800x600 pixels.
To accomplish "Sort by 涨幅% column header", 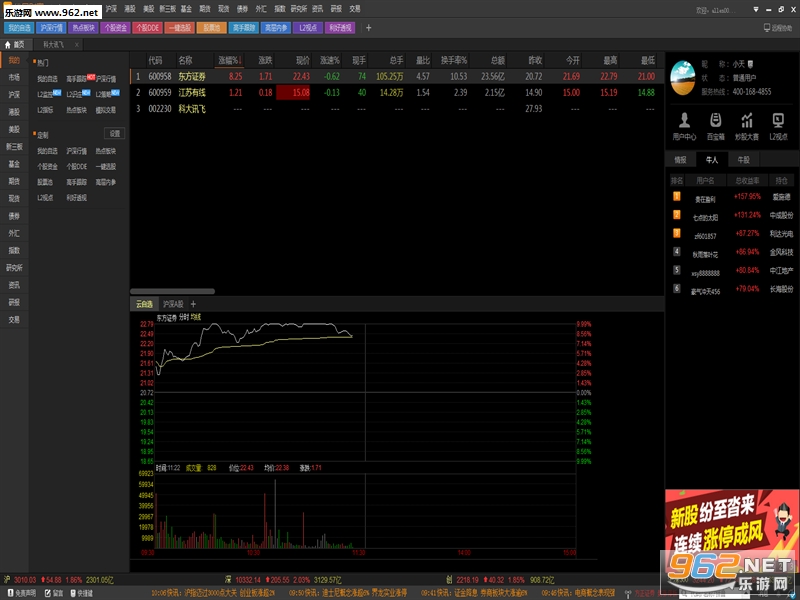I will 230,60.
